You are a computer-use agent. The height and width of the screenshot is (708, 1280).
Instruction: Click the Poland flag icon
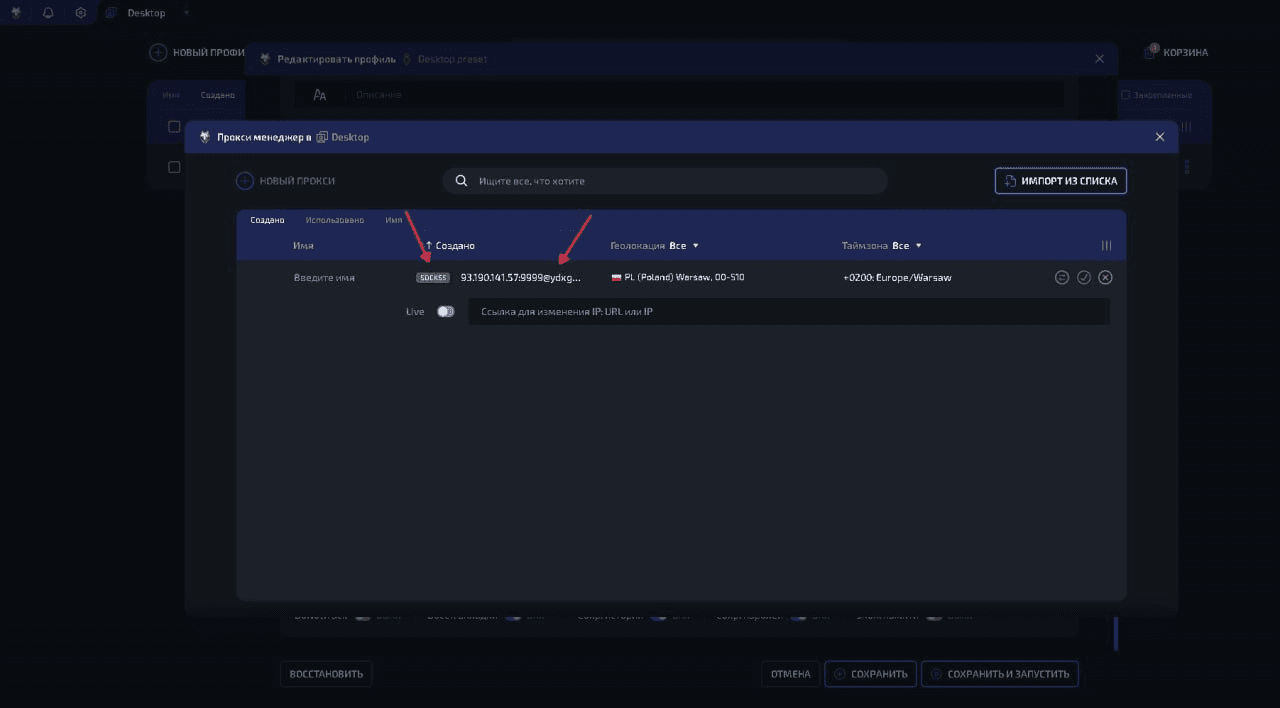click(616, 277)
